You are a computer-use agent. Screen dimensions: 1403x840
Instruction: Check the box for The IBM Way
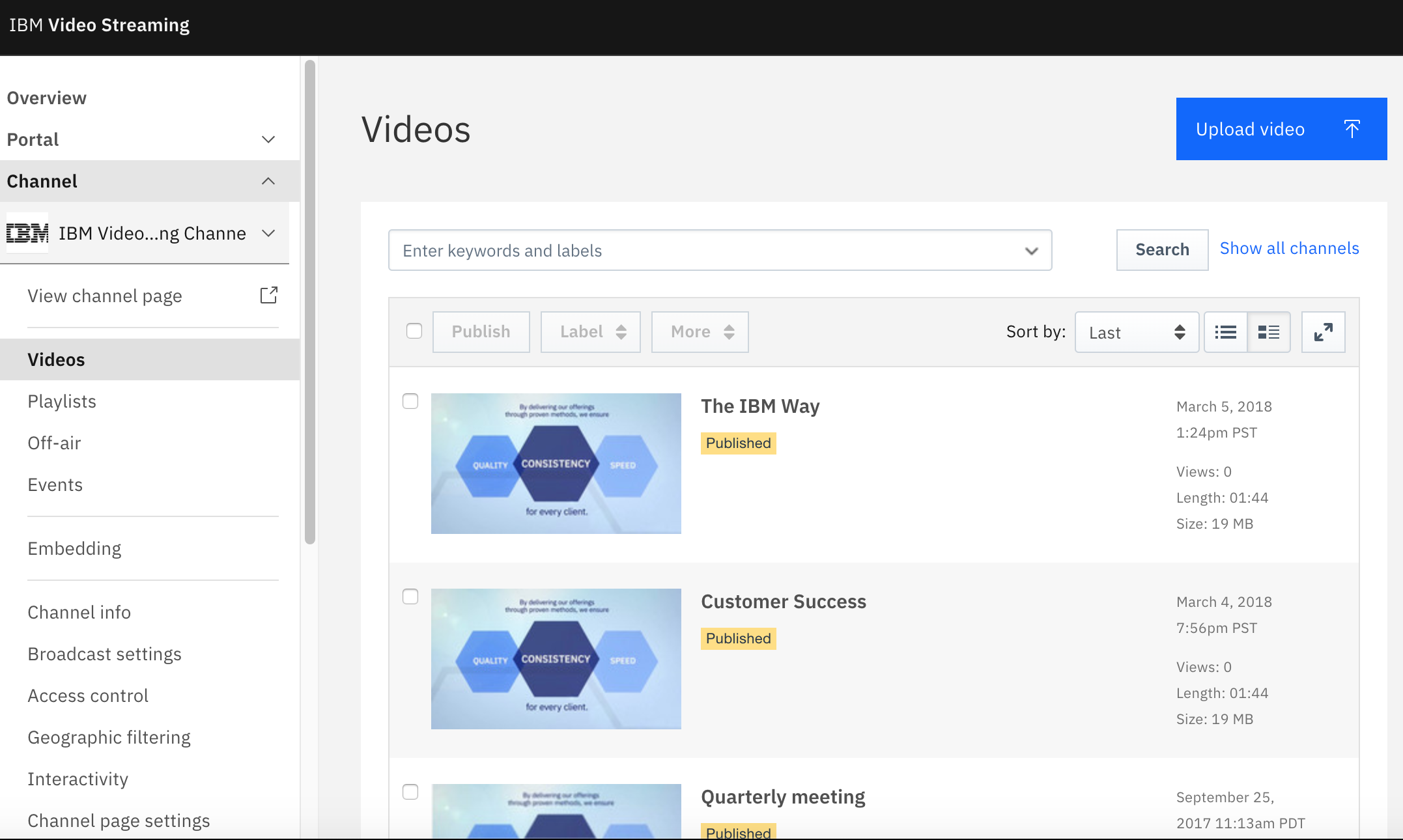410,401
